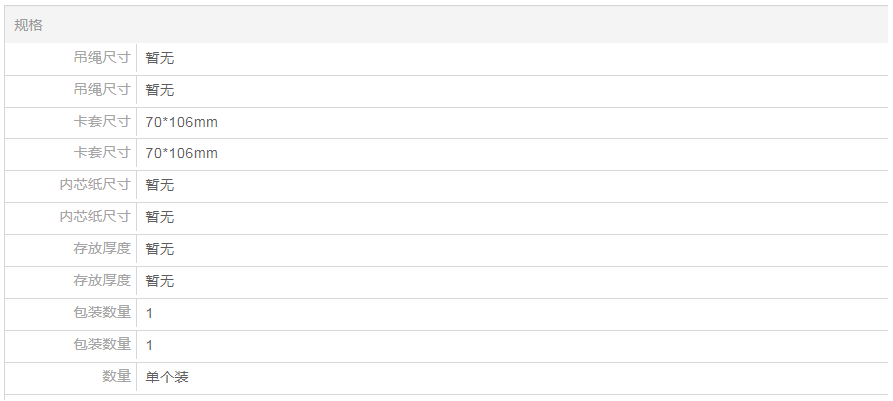Select the 单个装 value
This screenshot has width=893, height=401.
coord(167,377)
